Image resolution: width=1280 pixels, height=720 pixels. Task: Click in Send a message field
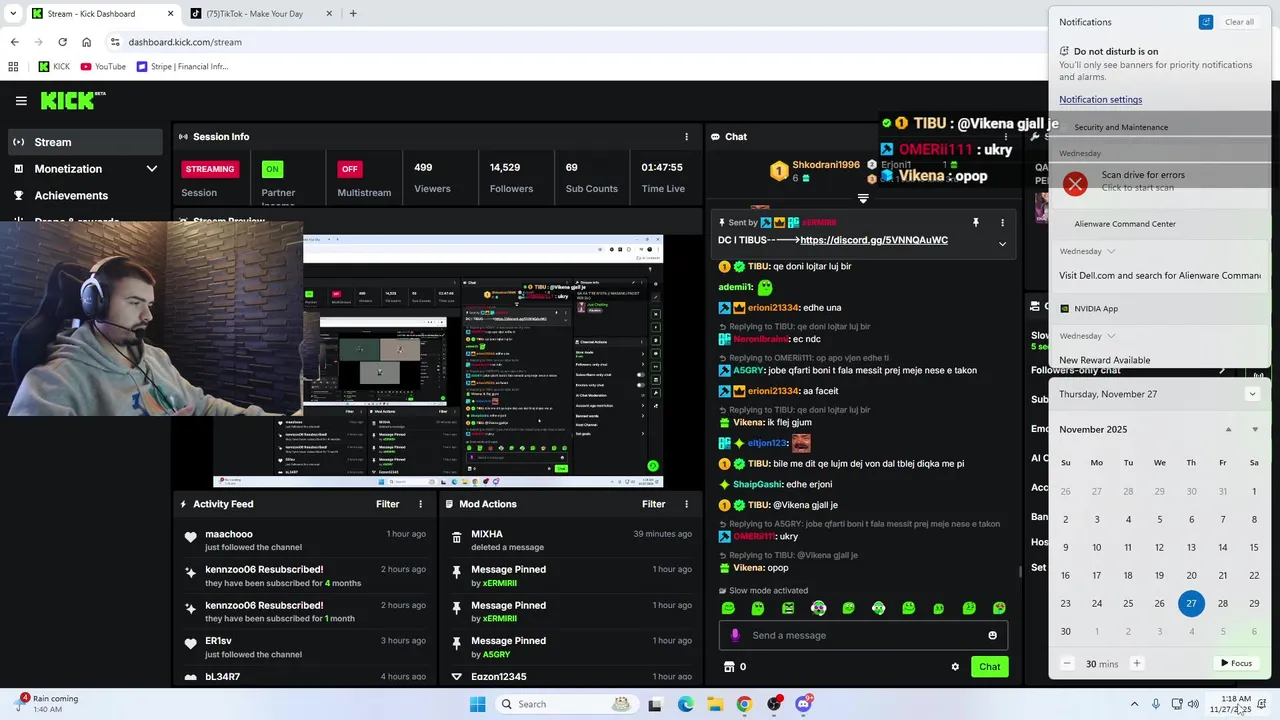coord(862,635)
